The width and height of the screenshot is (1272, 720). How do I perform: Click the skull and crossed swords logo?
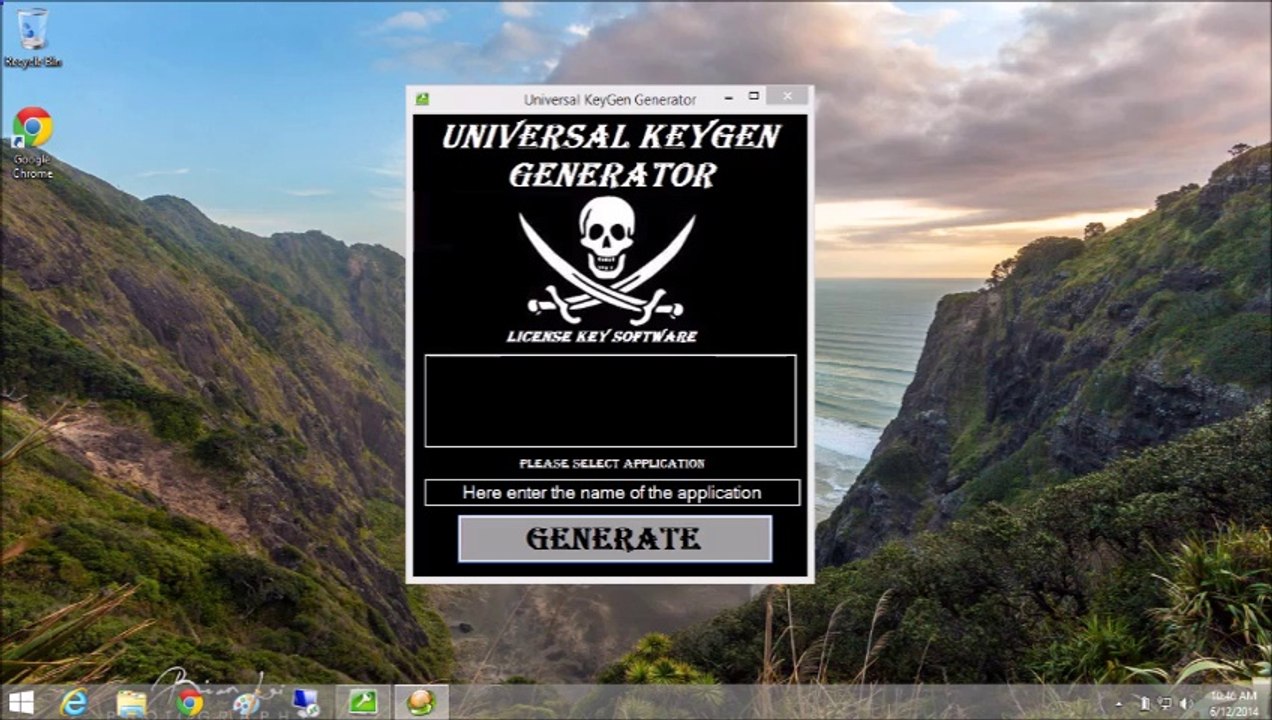[x=607, y=259]
